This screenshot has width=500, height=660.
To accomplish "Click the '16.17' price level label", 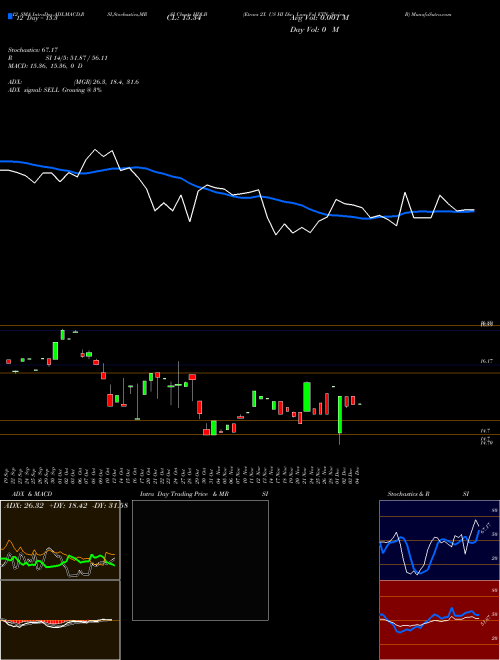I will tap(486, 361).
